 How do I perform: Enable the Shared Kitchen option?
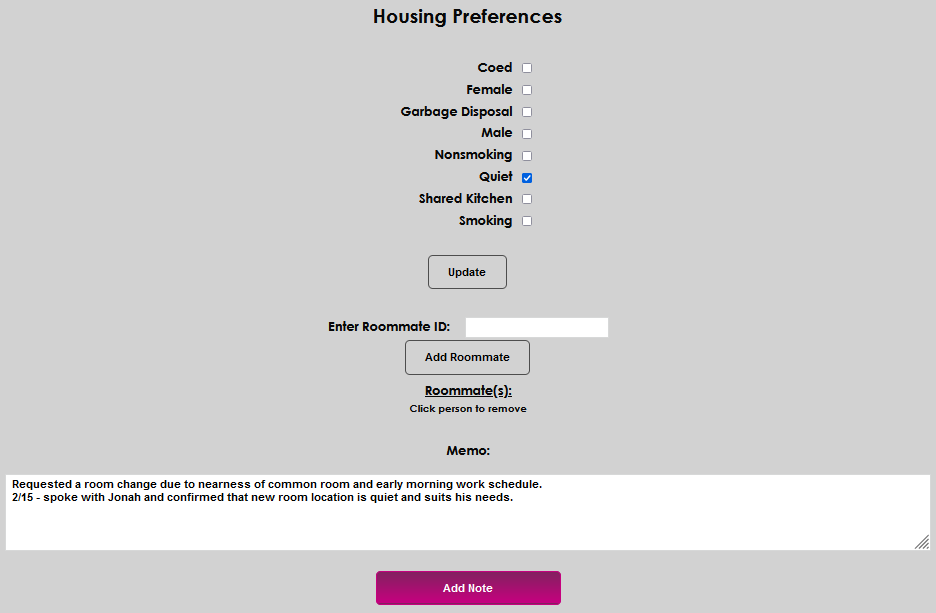526,198
